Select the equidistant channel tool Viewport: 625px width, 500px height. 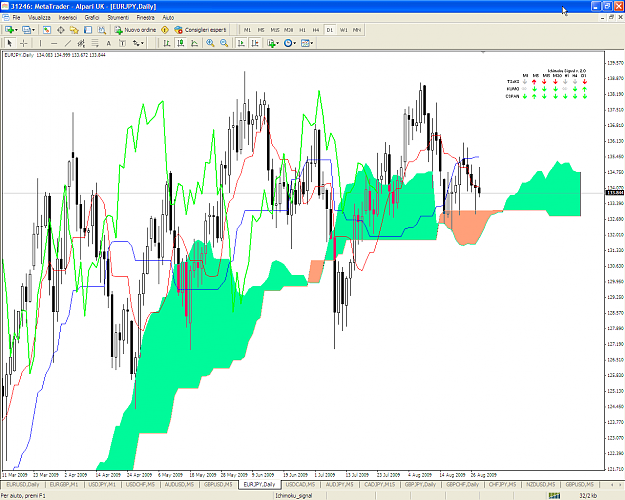tap(81, 43)
